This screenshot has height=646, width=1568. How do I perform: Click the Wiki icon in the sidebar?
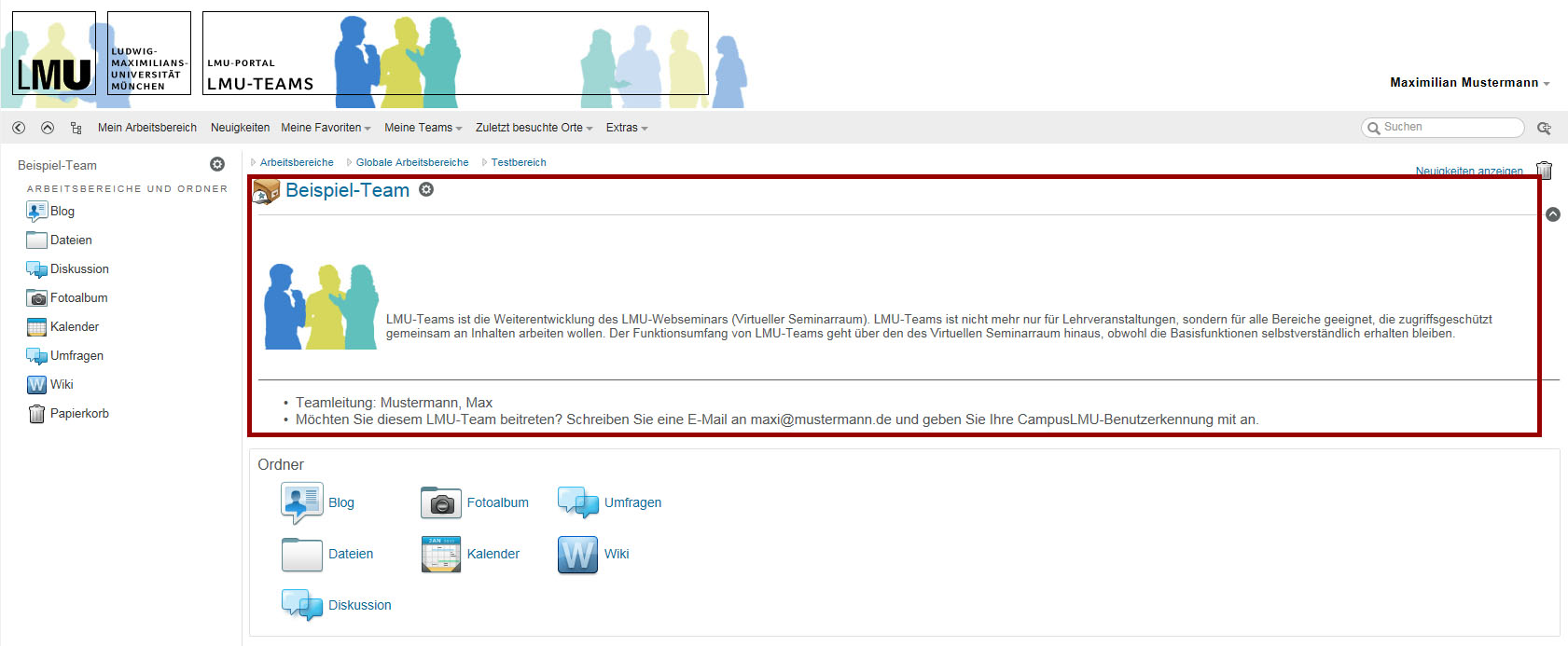[x=36, y=384]
